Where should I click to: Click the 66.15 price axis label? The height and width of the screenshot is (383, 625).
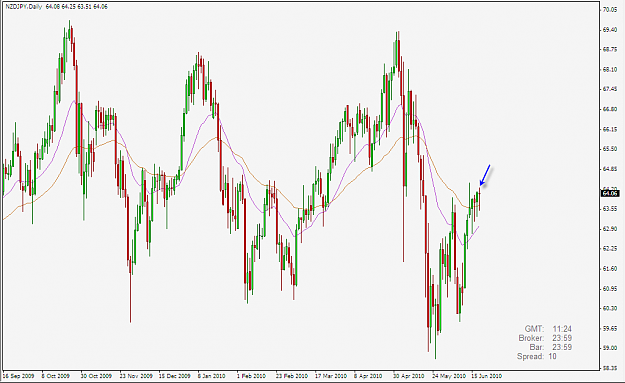pyautogui.click(x=610, y=130)
